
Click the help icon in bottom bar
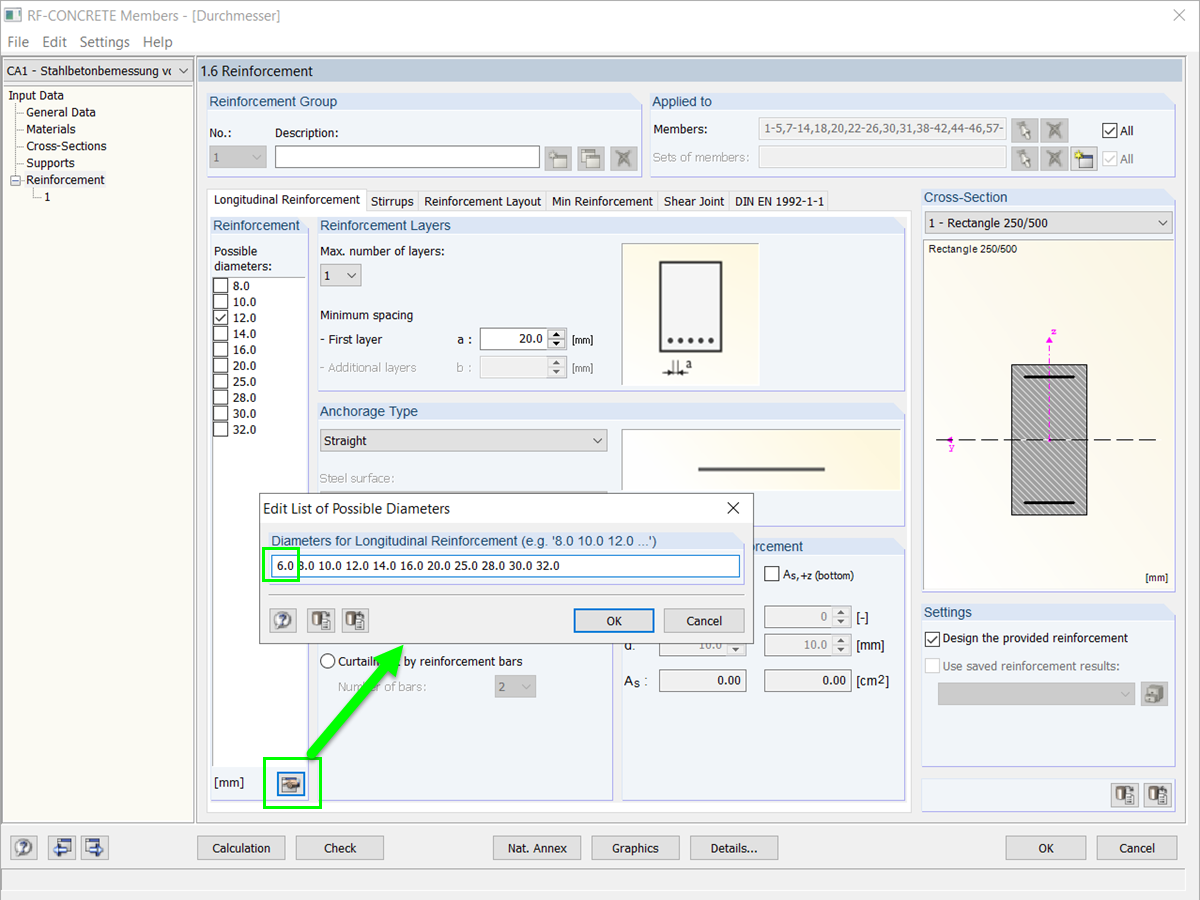[24, 848]
